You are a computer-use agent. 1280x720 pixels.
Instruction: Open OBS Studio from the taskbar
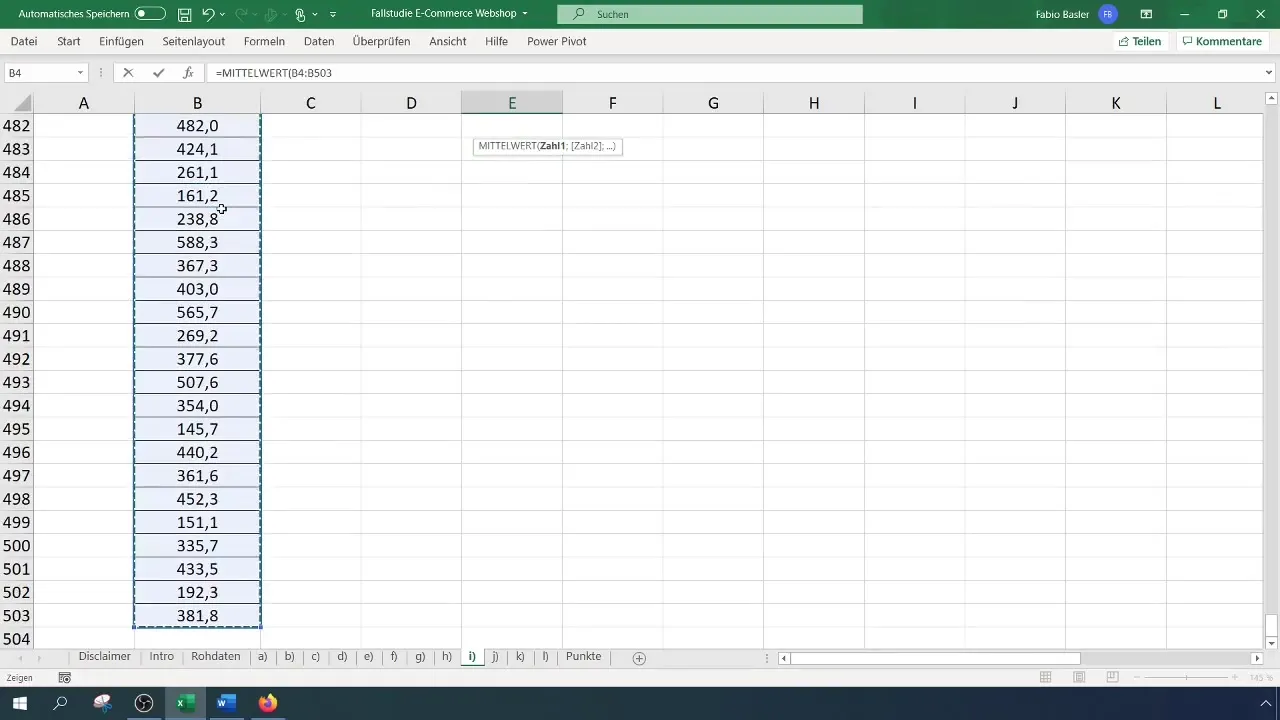coord(144,703)
